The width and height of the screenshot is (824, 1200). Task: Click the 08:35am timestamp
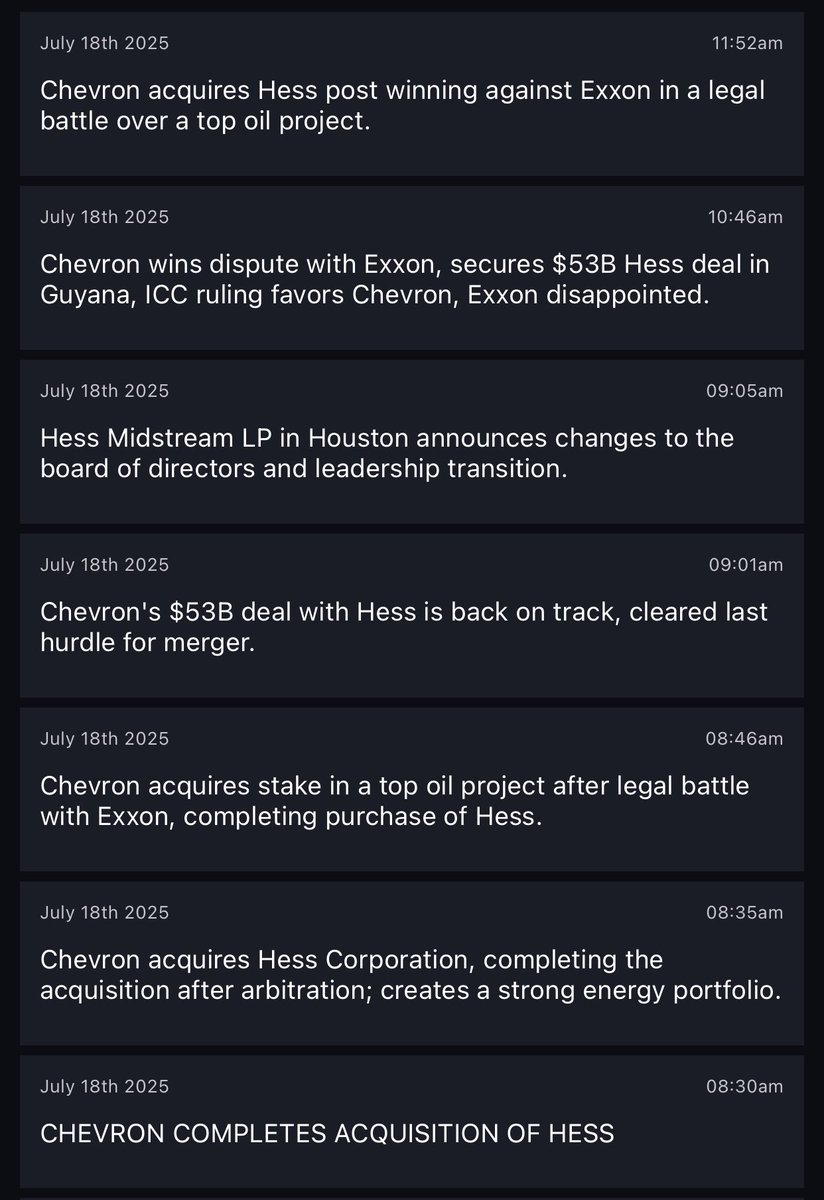click(746, 913)
